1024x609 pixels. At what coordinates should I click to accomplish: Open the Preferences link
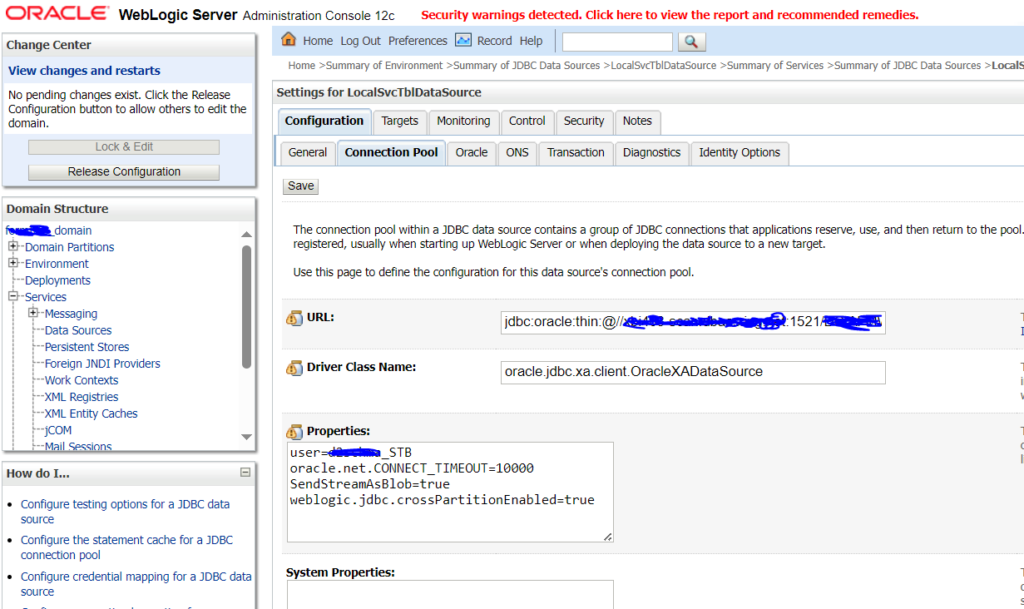[418, 41]
